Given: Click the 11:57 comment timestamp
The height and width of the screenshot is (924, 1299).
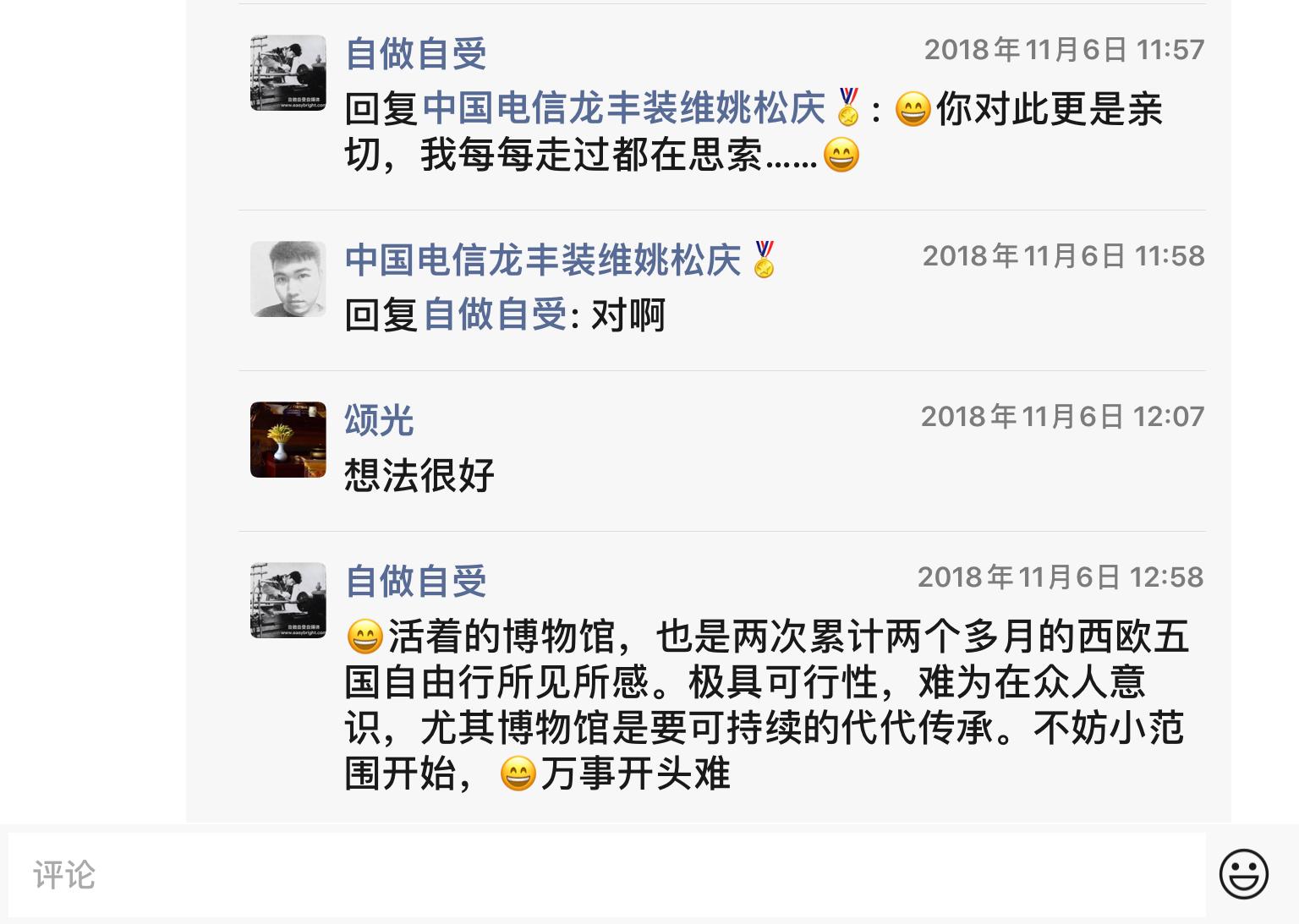Looking at the screenshot, I should [1064, 50].
